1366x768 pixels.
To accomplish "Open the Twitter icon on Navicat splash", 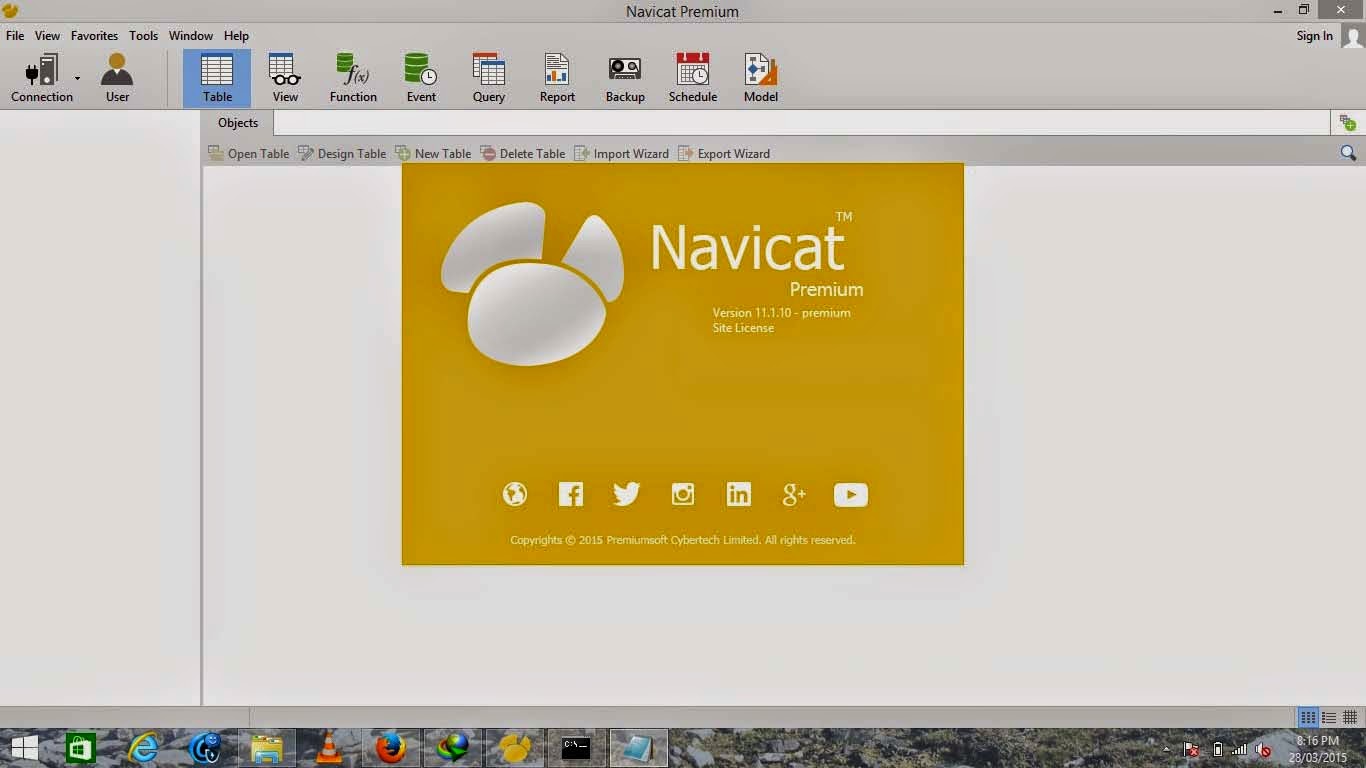I will [627, 494].
